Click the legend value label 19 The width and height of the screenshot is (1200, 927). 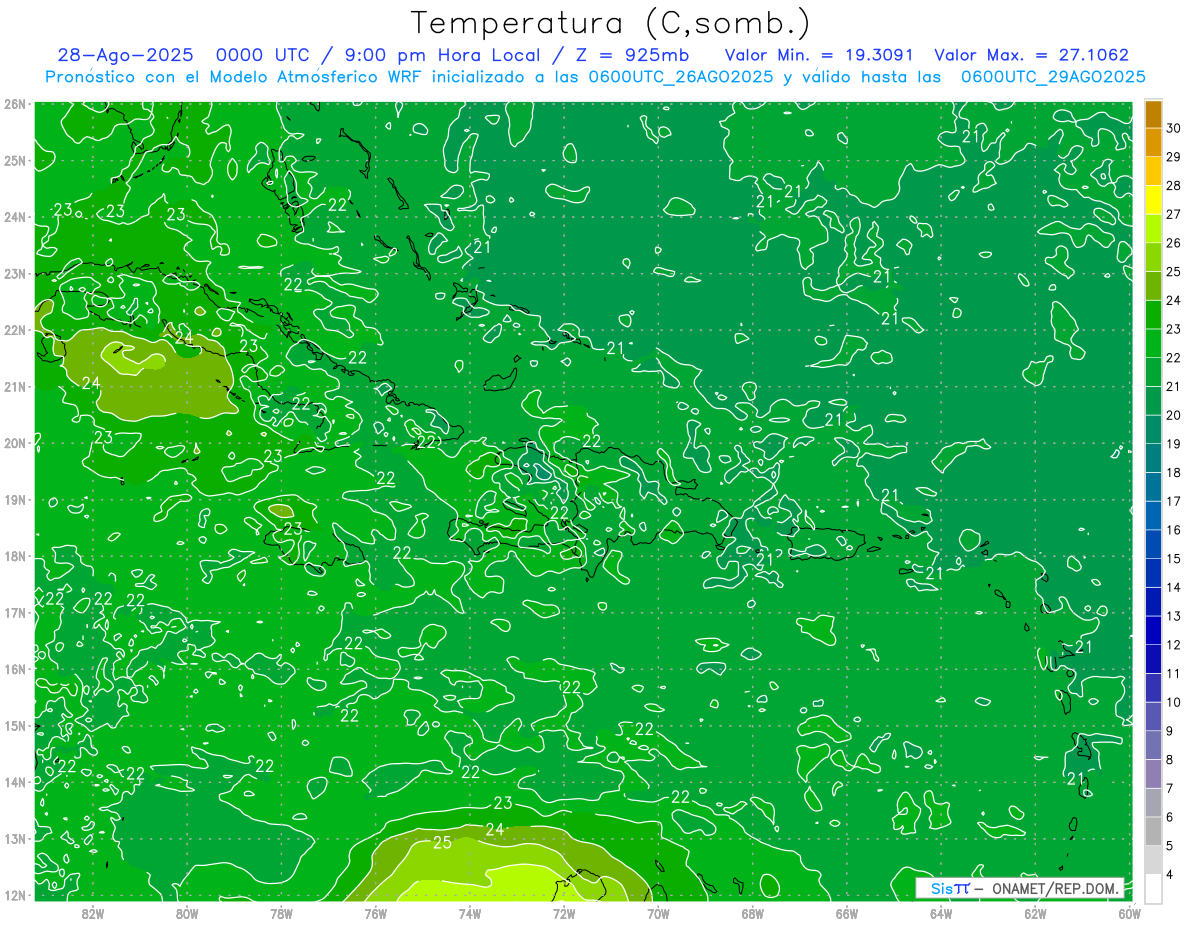1173,444
